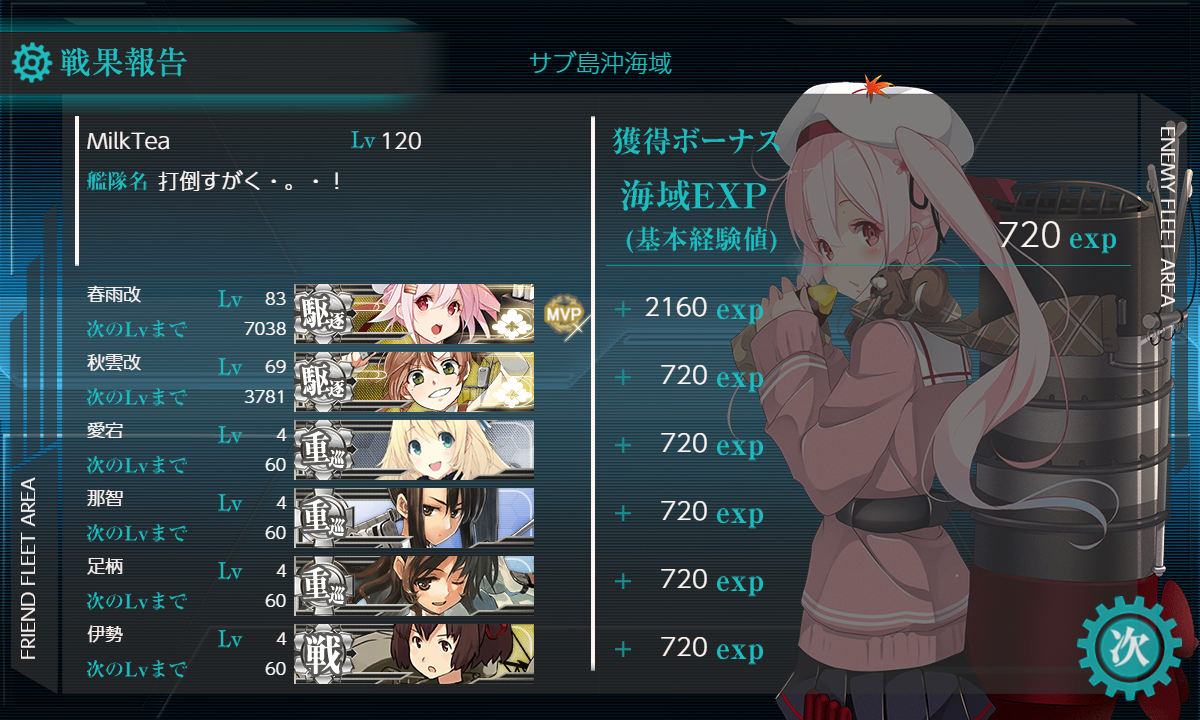Select the 秋雲改 ship banner portrait
1200x720 pixels.
coord(414,382)
